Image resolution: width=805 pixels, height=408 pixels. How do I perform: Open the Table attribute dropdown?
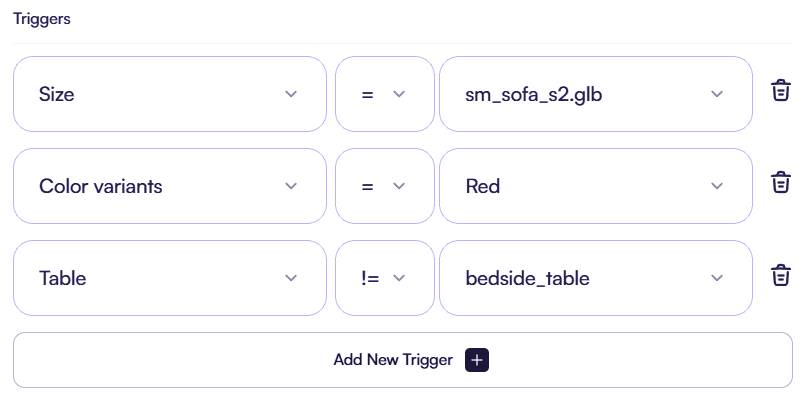[169, 278]
